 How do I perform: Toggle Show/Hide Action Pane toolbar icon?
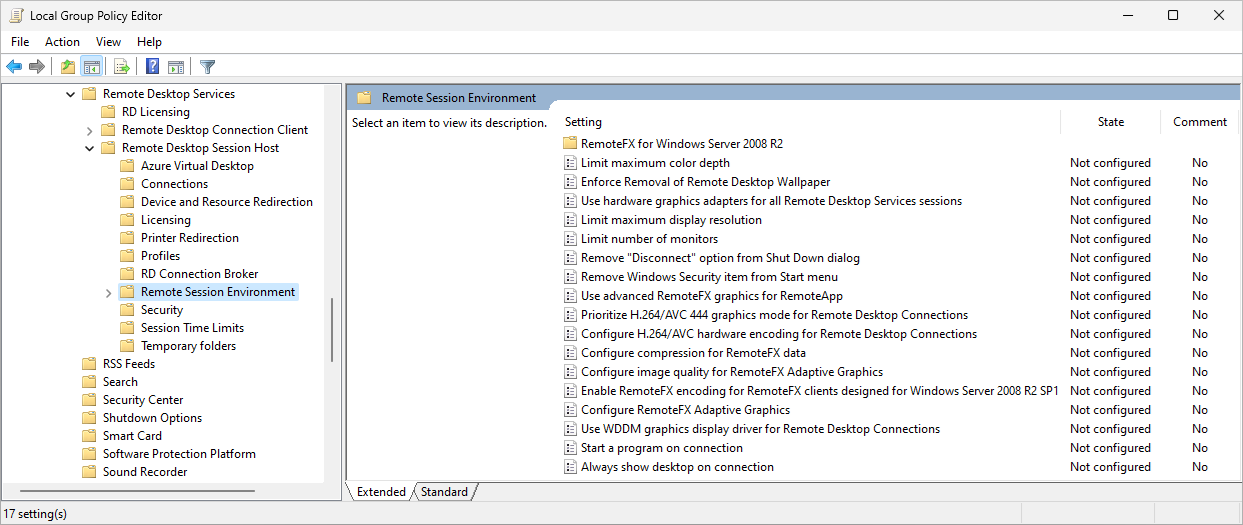coord(176,67)
